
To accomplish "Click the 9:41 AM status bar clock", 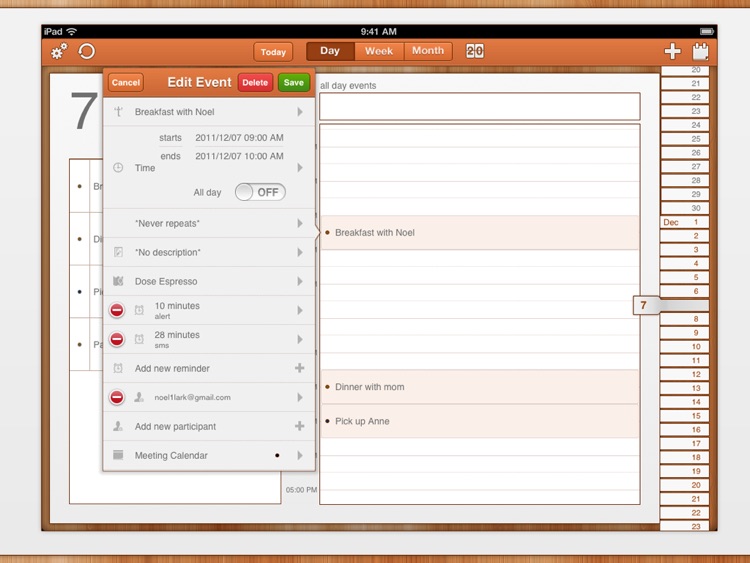I will pos(378,32).
